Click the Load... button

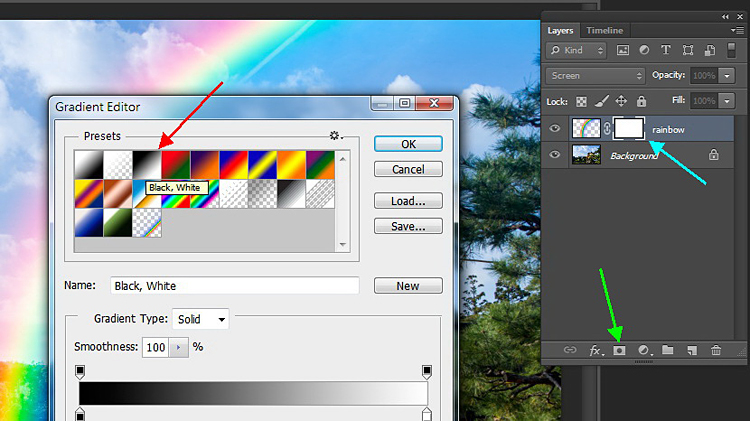pyautogui.click(x=408, y=201)
